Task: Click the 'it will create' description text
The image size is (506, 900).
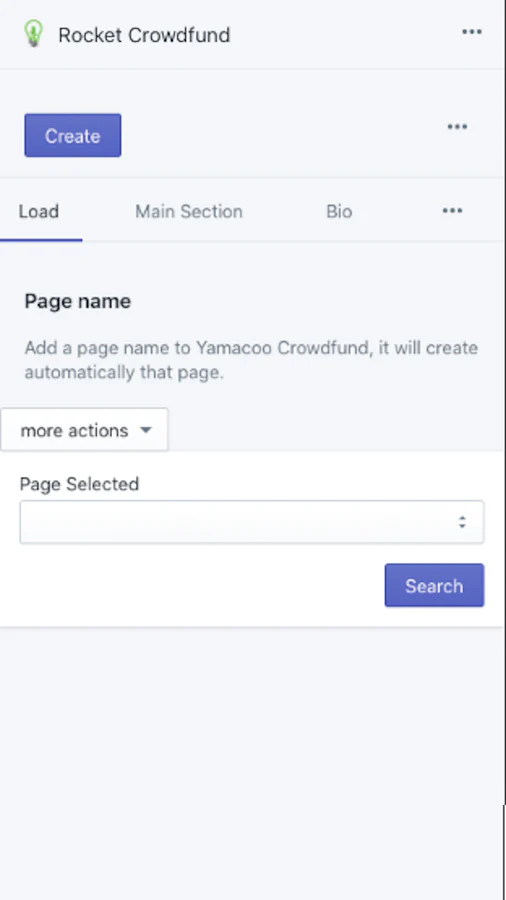Action: tap(427, 348)
